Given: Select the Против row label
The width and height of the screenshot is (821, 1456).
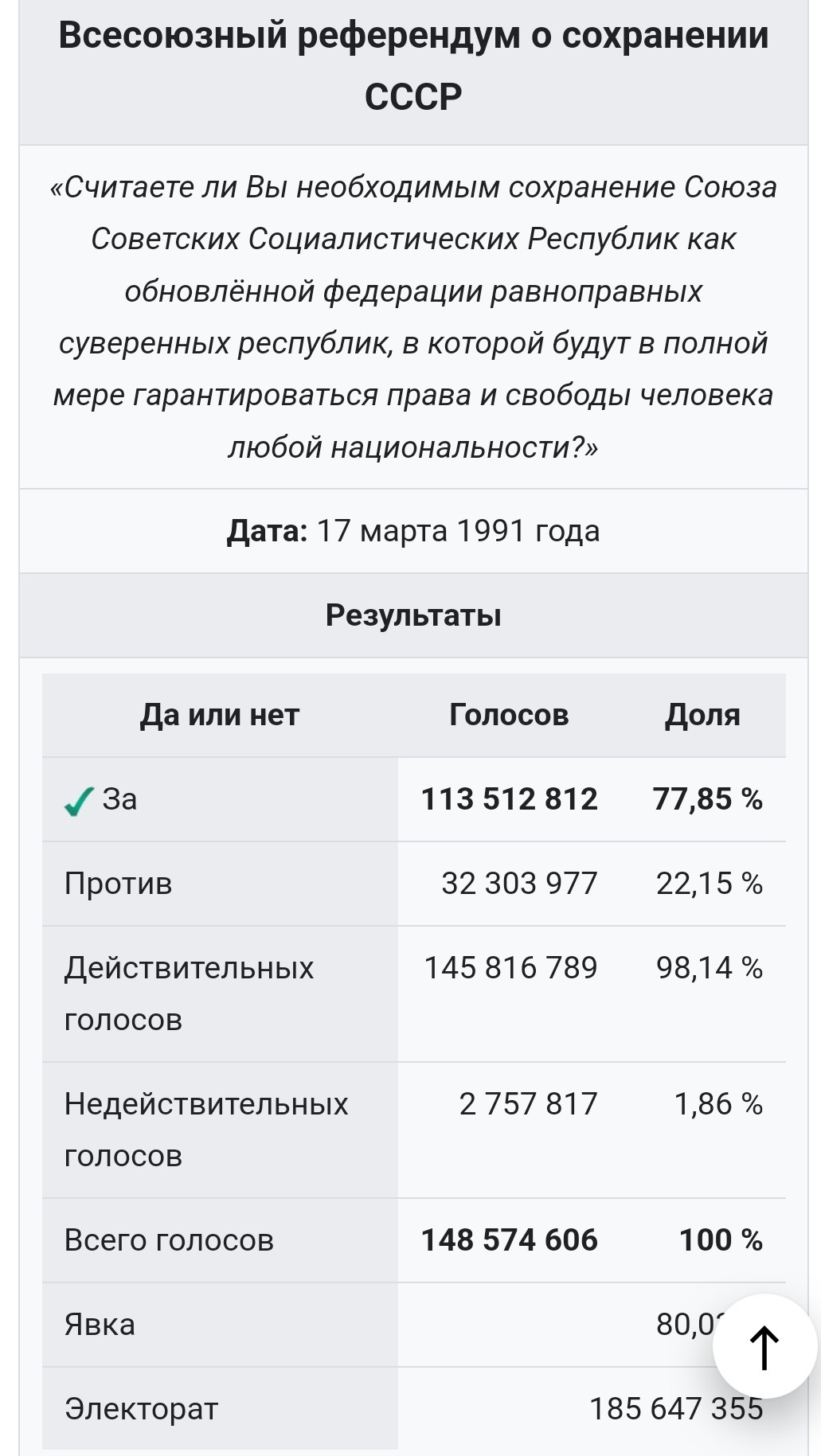Looking at the screenshot, I should tap(119, 884).
